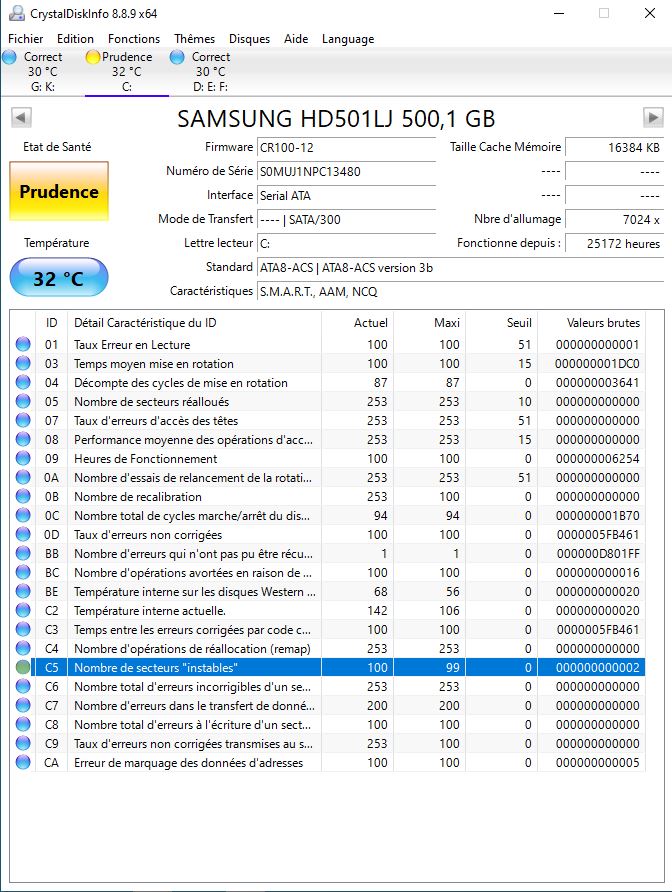The width and height of the screenshot is (672, 892).
Task: Click the Valeurs brutes column header
Action: (591, 323)
